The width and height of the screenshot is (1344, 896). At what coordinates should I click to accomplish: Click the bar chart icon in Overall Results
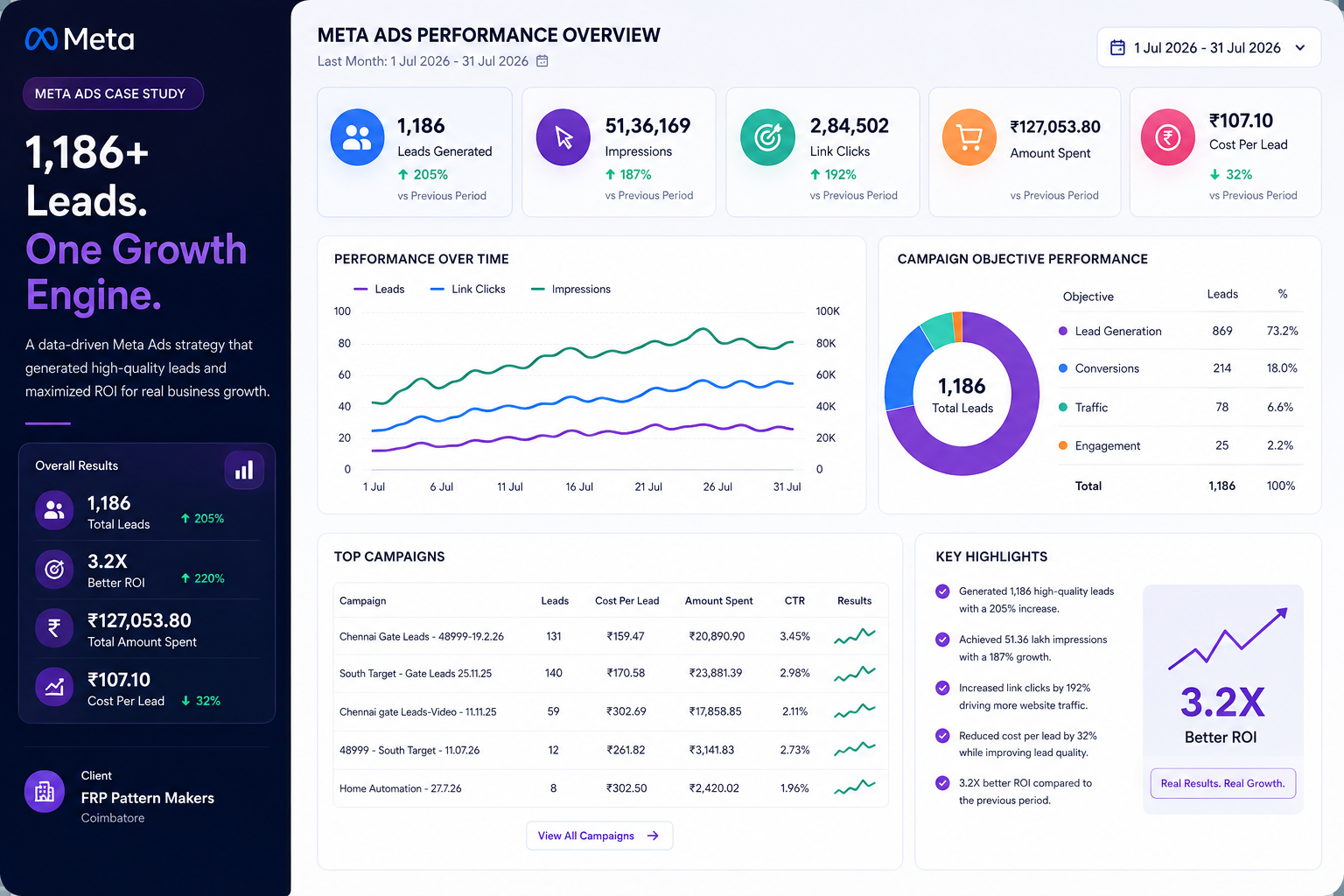coord(244,471)
